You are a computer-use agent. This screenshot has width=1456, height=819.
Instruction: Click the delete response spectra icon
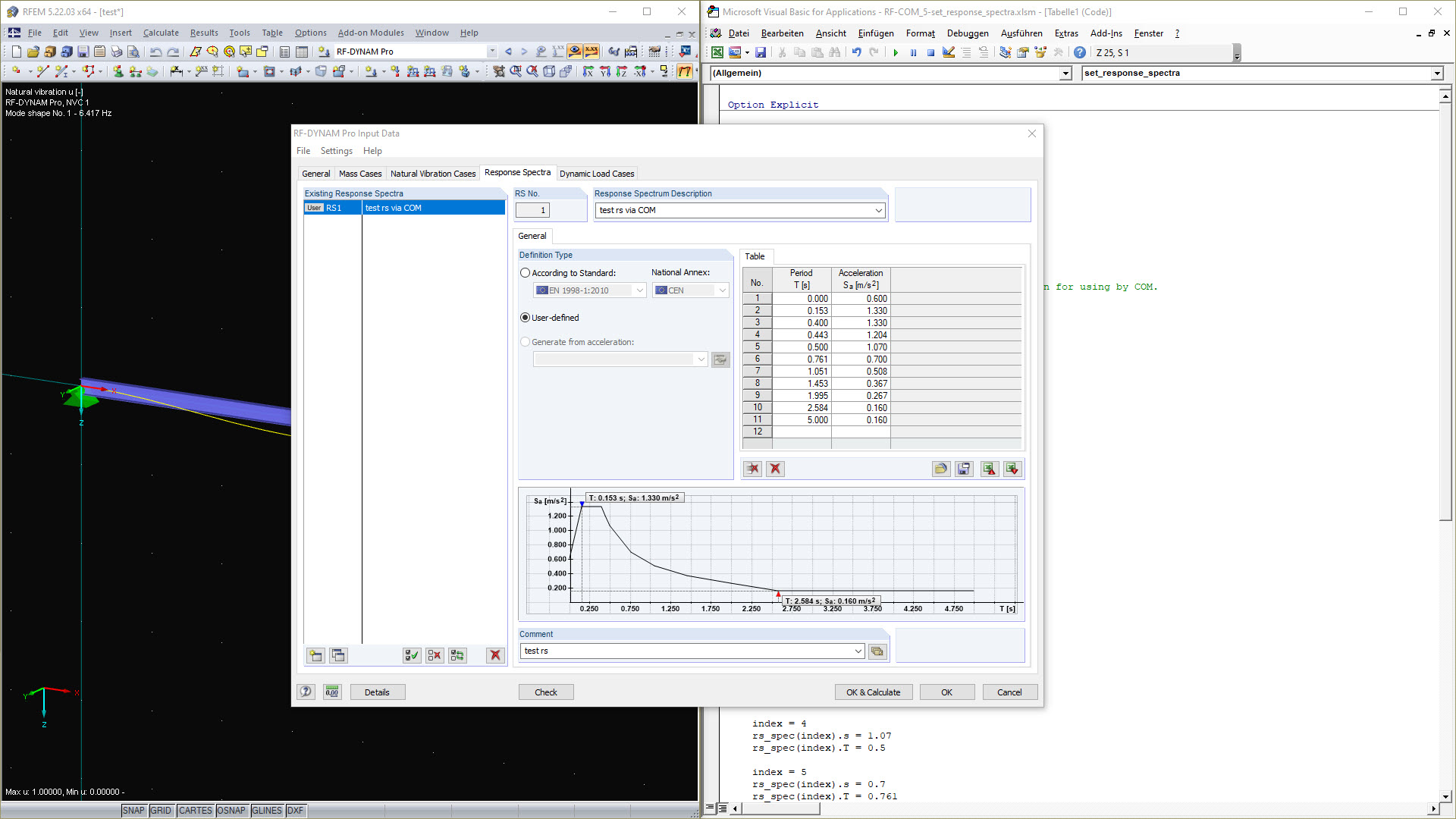494,655
